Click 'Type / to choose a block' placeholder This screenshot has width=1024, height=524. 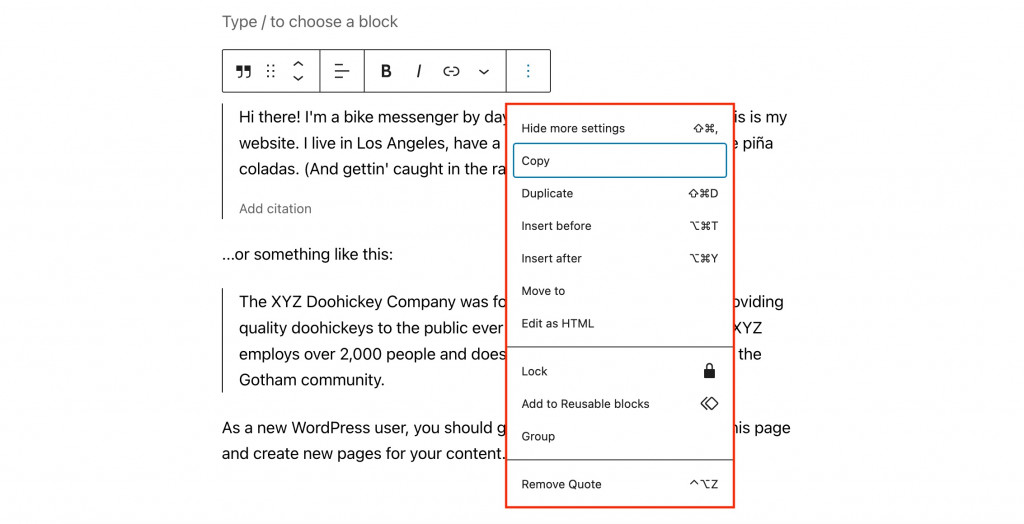coord(310,22)
